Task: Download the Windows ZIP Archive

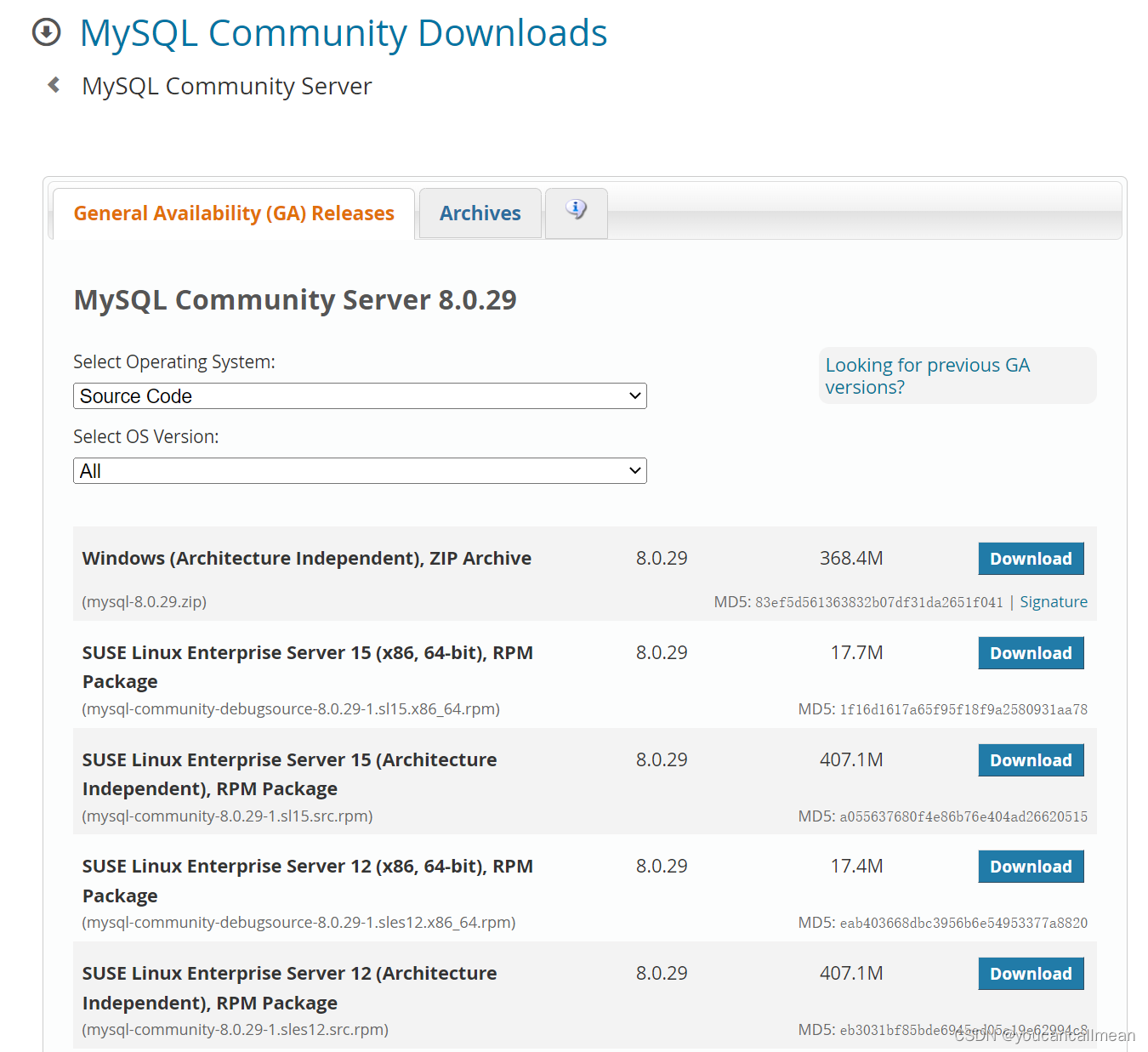Action: tap(1031, 559)
